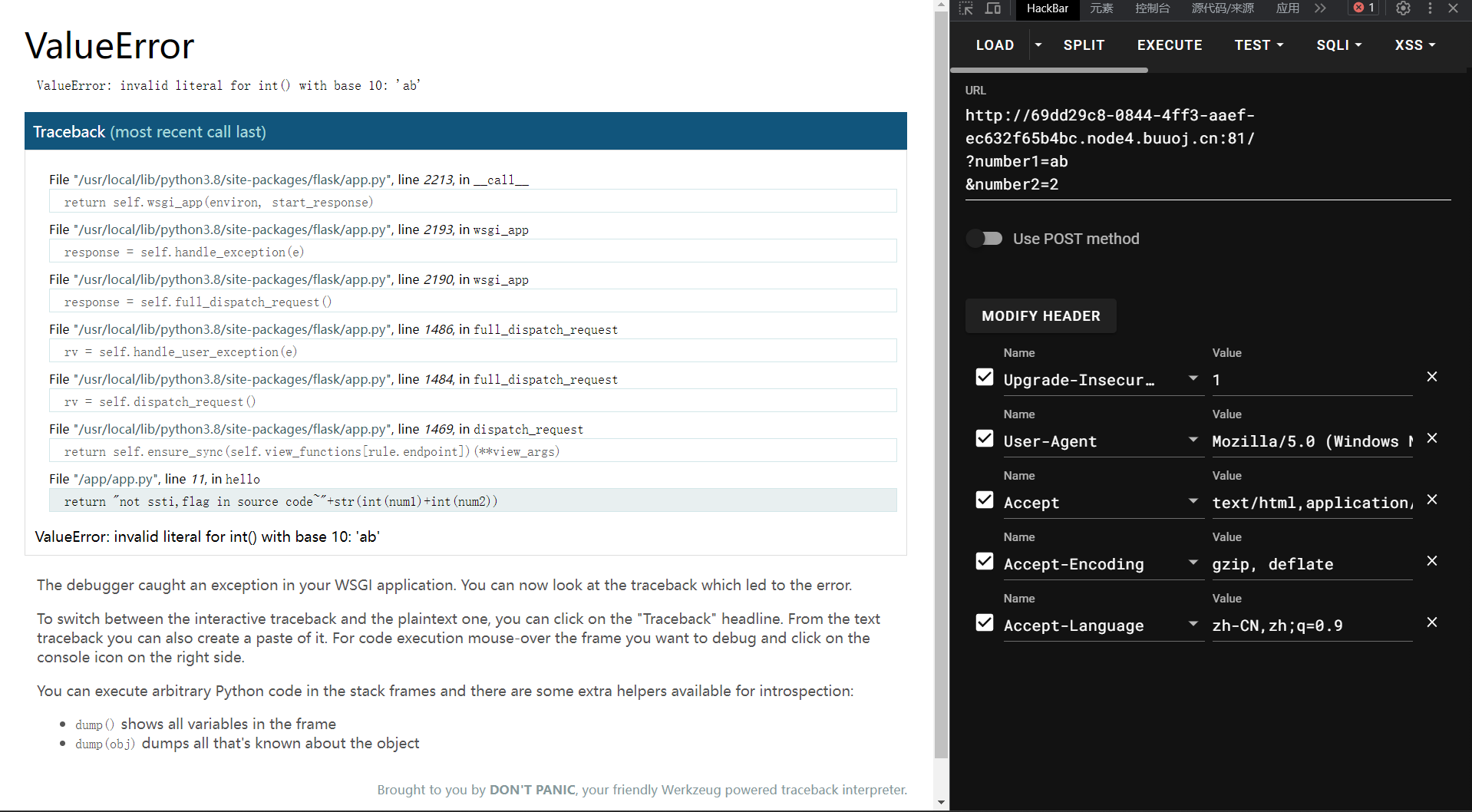Open DevTools settings gear
This screenshot has width=1472, height=812.
pos(1403,8)
